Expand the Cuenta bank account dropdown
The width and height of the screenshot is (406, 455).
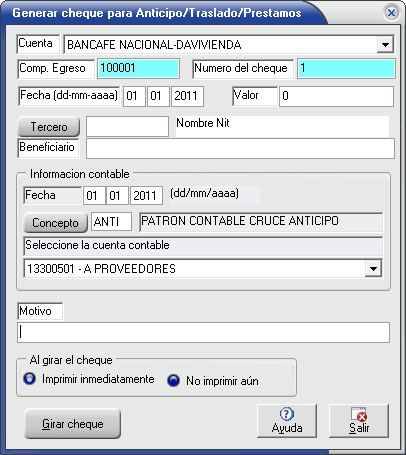(x=385, y=44)
